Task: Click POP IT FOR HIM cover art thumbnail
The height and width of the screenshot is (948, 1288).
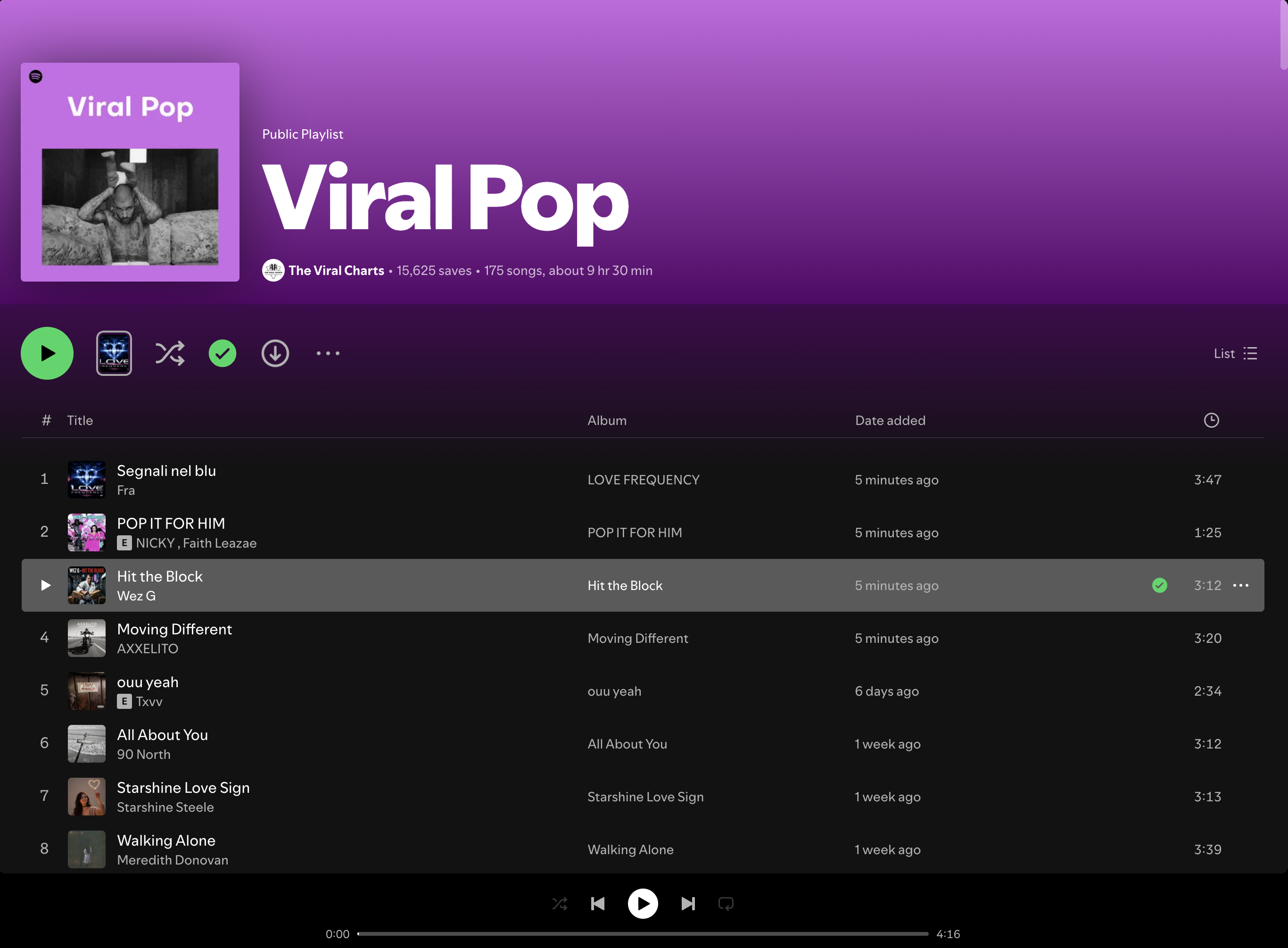Action: tap(87, 532)
